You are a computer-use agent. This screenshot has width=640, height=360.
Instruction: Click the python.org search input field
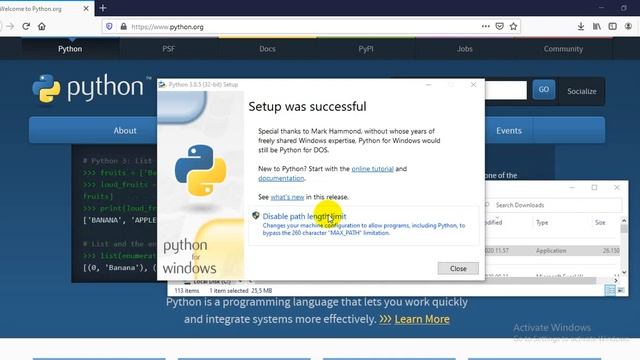click(x=506, y=90)
